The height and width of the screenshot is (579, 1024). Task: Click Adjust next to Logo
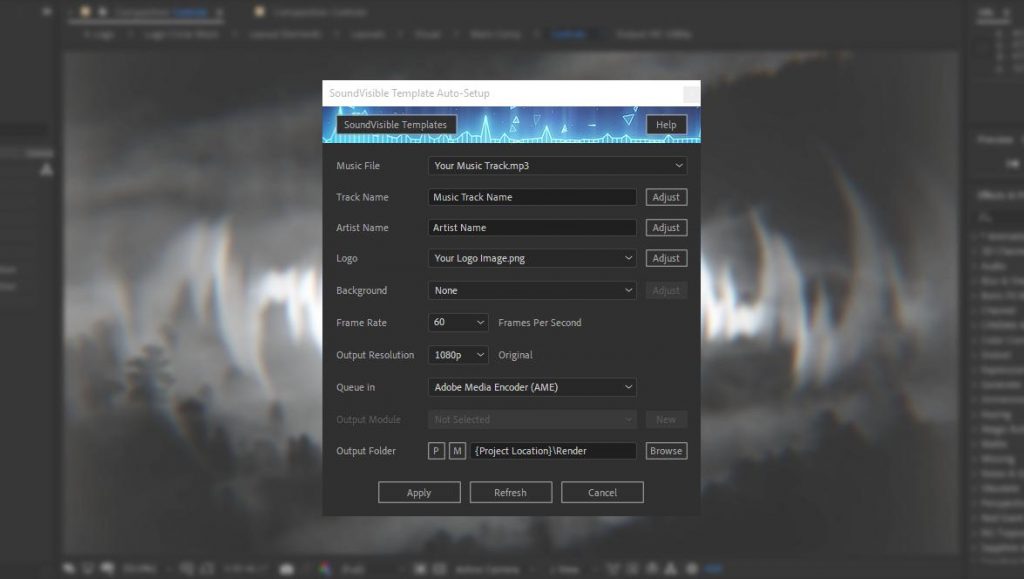coord(666,258)
